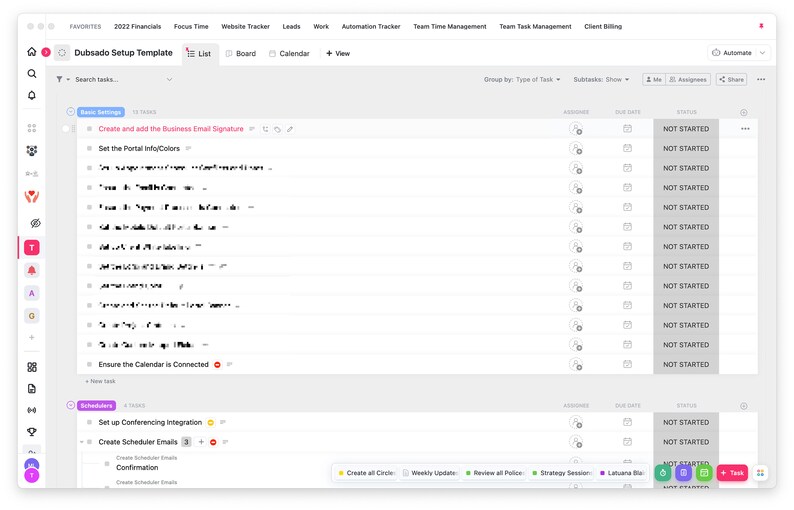The width and height of the screenshot is (794, 510).
Task: Open the Home icon in sidebar
Action: 31,52
